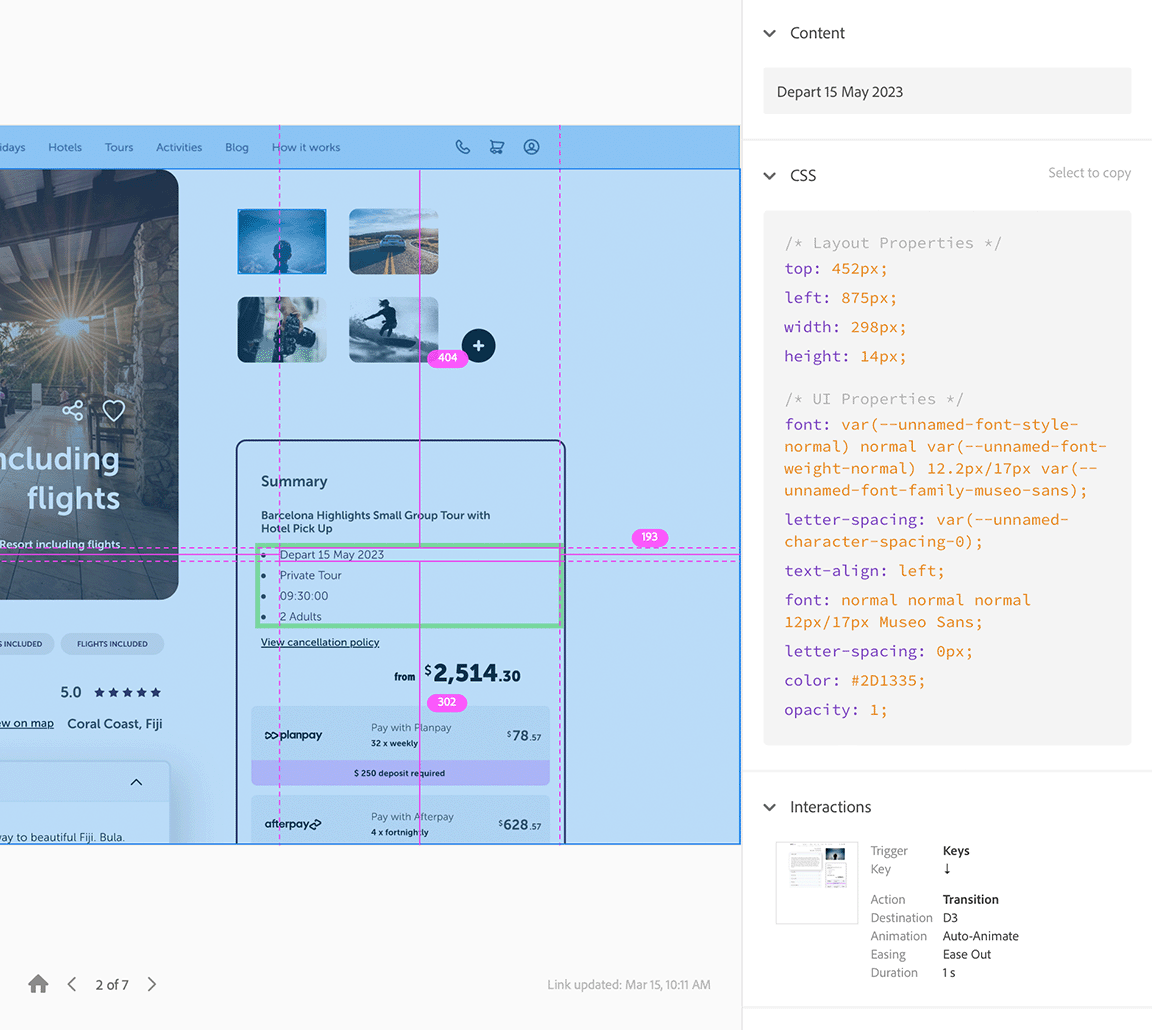
Task: Collapse the CSS section
Action: (x=769, y=176)
